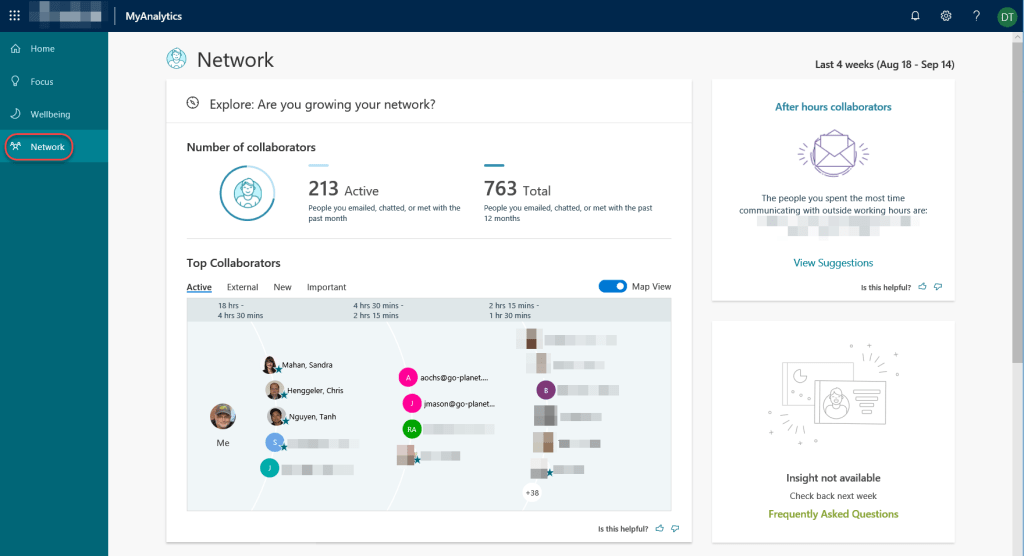Open the Frequently Asked Questions link
The height and width of the screenshot is (556, 1024).
pyautogui.click(x=833, y=514)
